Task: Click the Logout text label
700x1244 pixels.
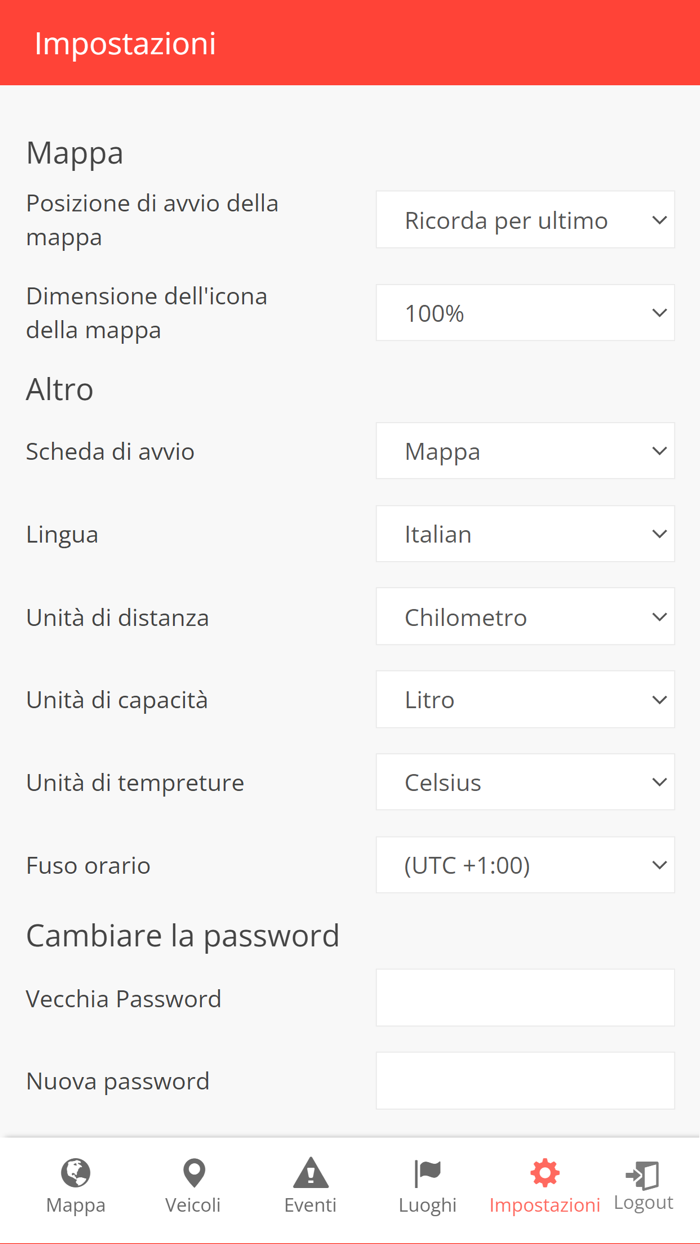Action: tap(643, 1202)
